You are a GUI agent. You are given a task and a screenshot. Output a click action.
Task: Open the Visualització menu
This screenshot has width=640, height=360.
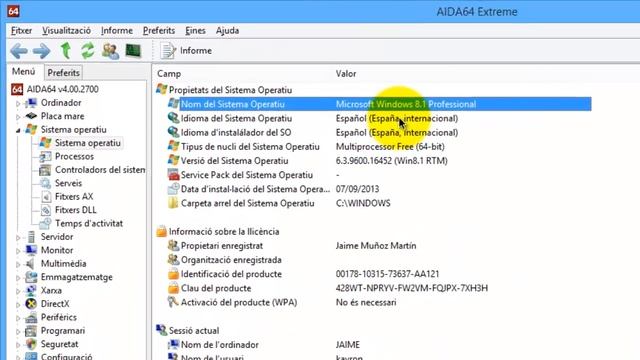pyautogui.click(x=67, y=31)
